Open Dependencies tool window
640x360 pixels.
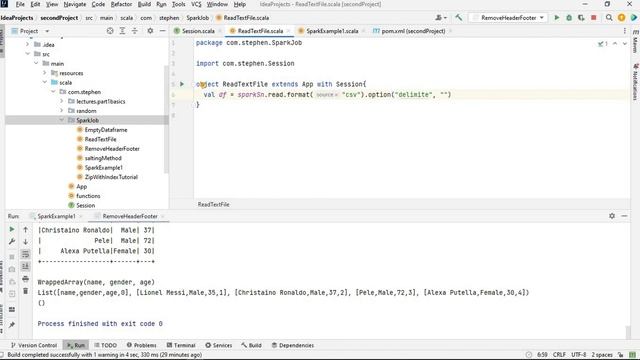(293, 345)
